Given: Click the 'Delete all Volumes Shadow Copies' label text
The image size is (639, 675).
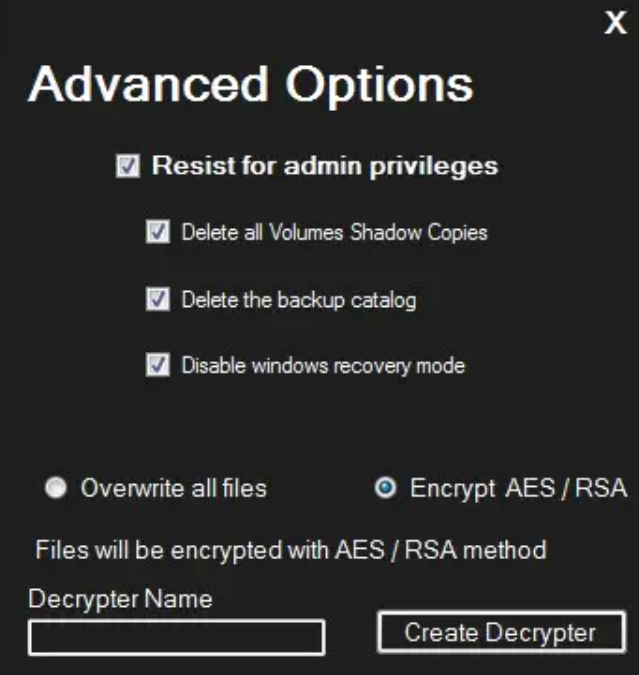Looking at the screenshot, I should coord(334,233).
